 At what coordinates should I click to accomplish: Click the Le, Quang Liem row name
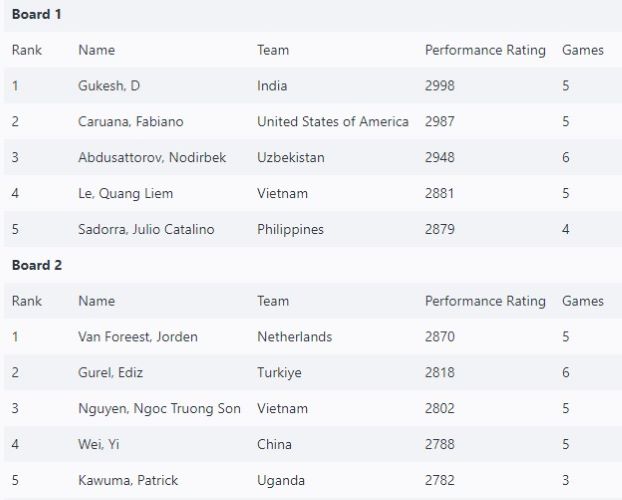click(123, 194)
